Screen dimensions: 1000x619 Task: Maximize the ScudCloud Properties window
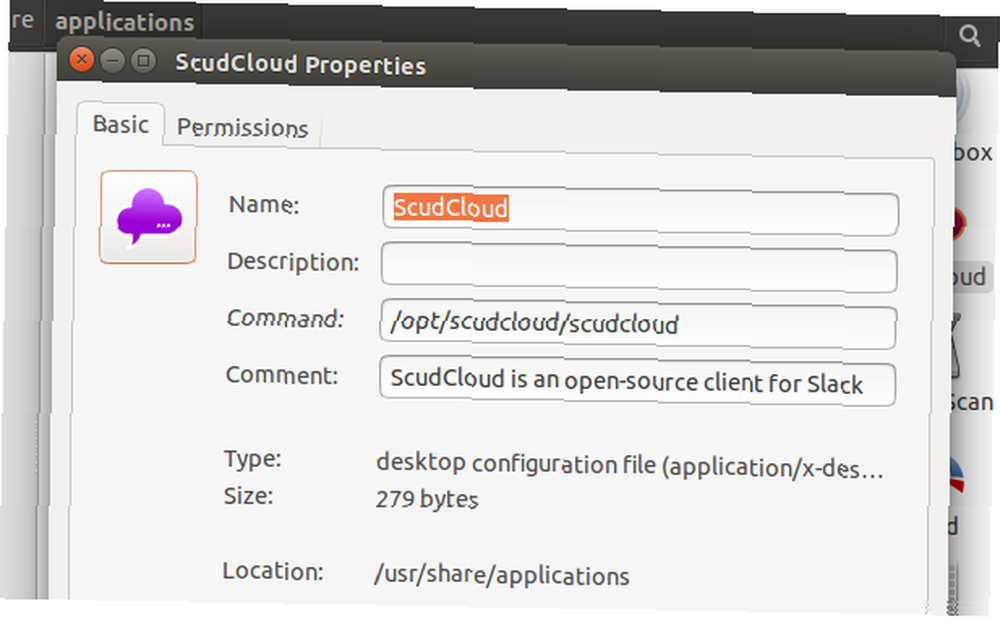click(x=143, y=61)
